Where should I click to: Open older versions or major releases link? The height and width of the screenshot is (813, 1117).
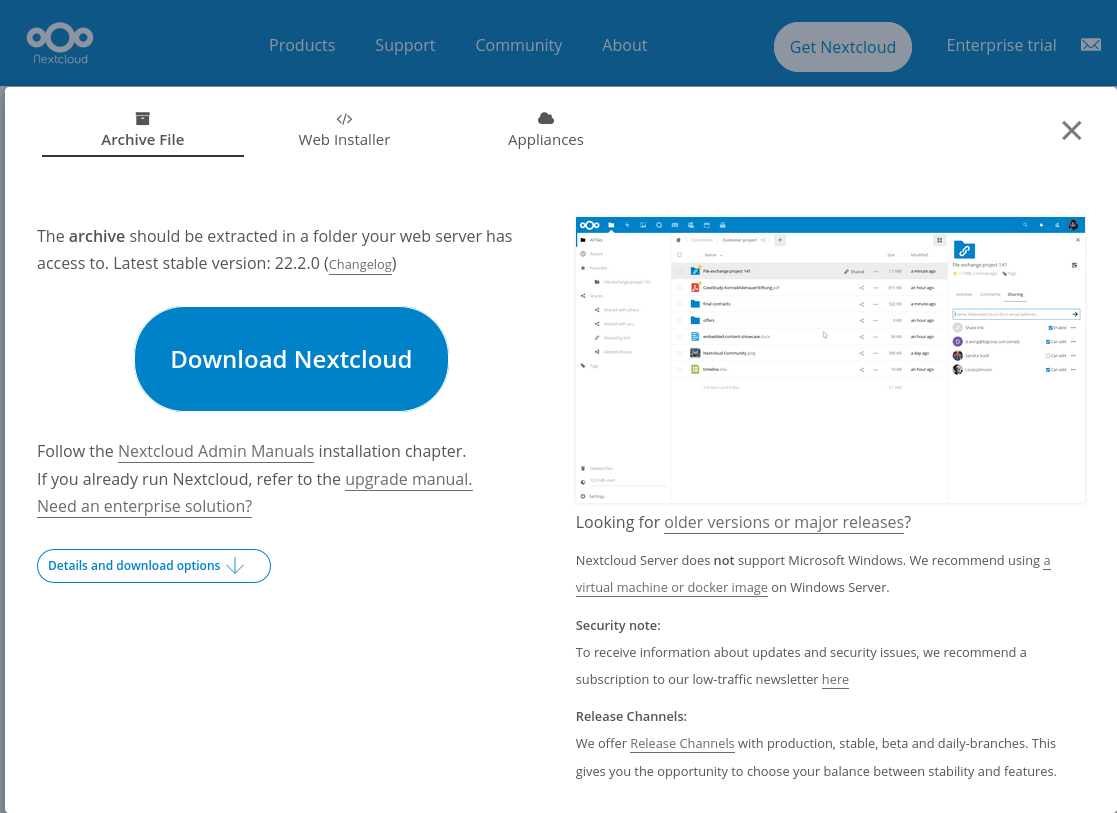(784, 522)
